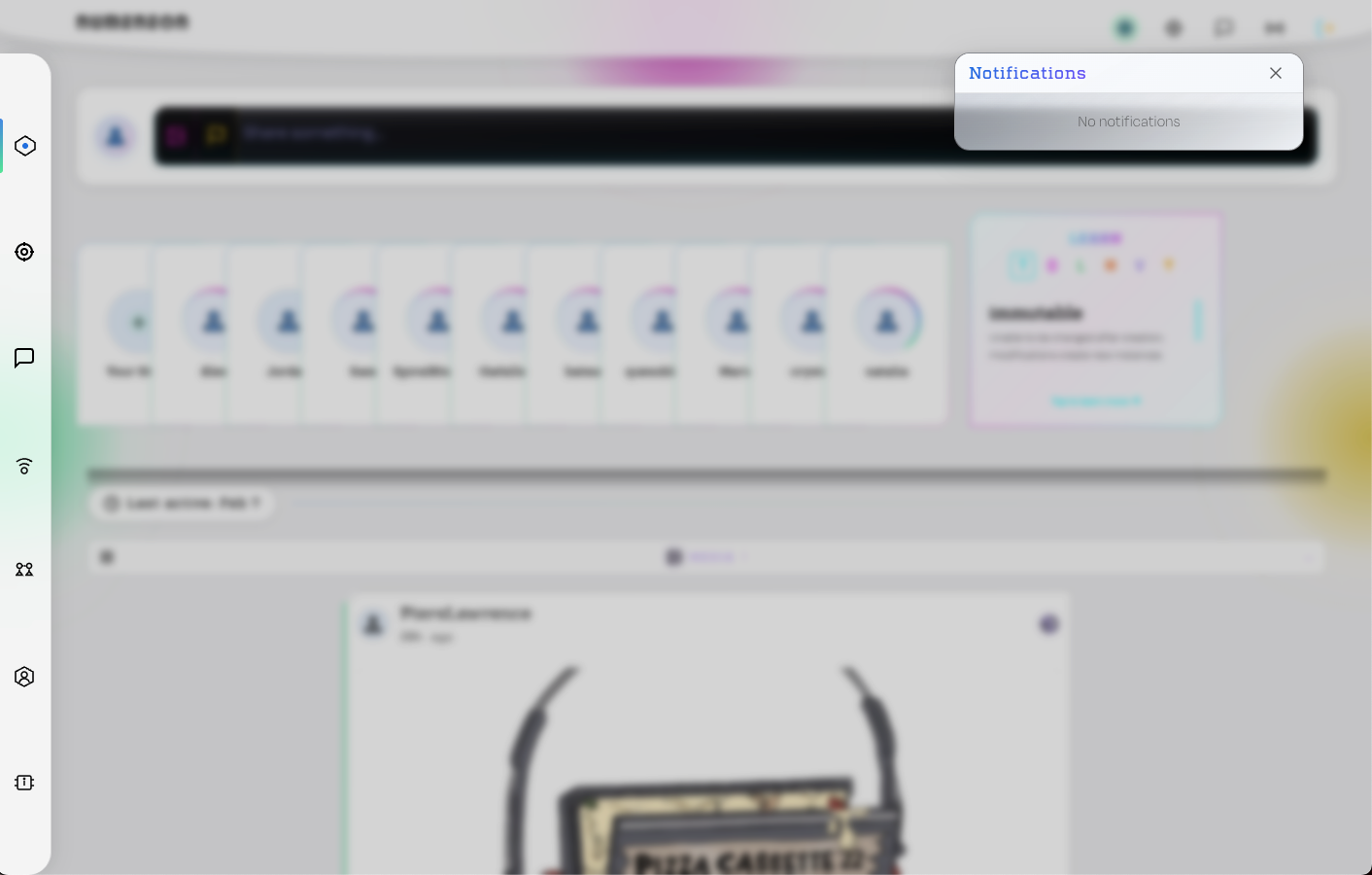Screen dimensions: 1372x875
Task: Click the Notifications panel title
Action: click(x=1027, y=73)
